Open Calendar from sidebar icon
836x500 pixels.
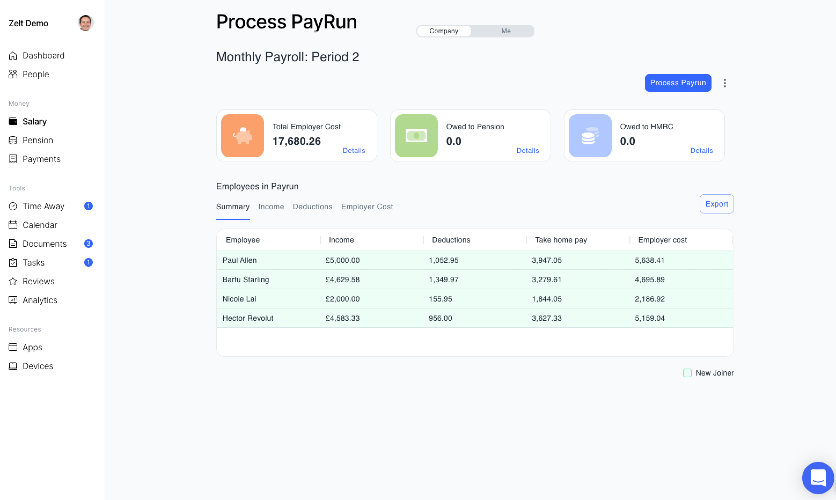pos(13,225)
